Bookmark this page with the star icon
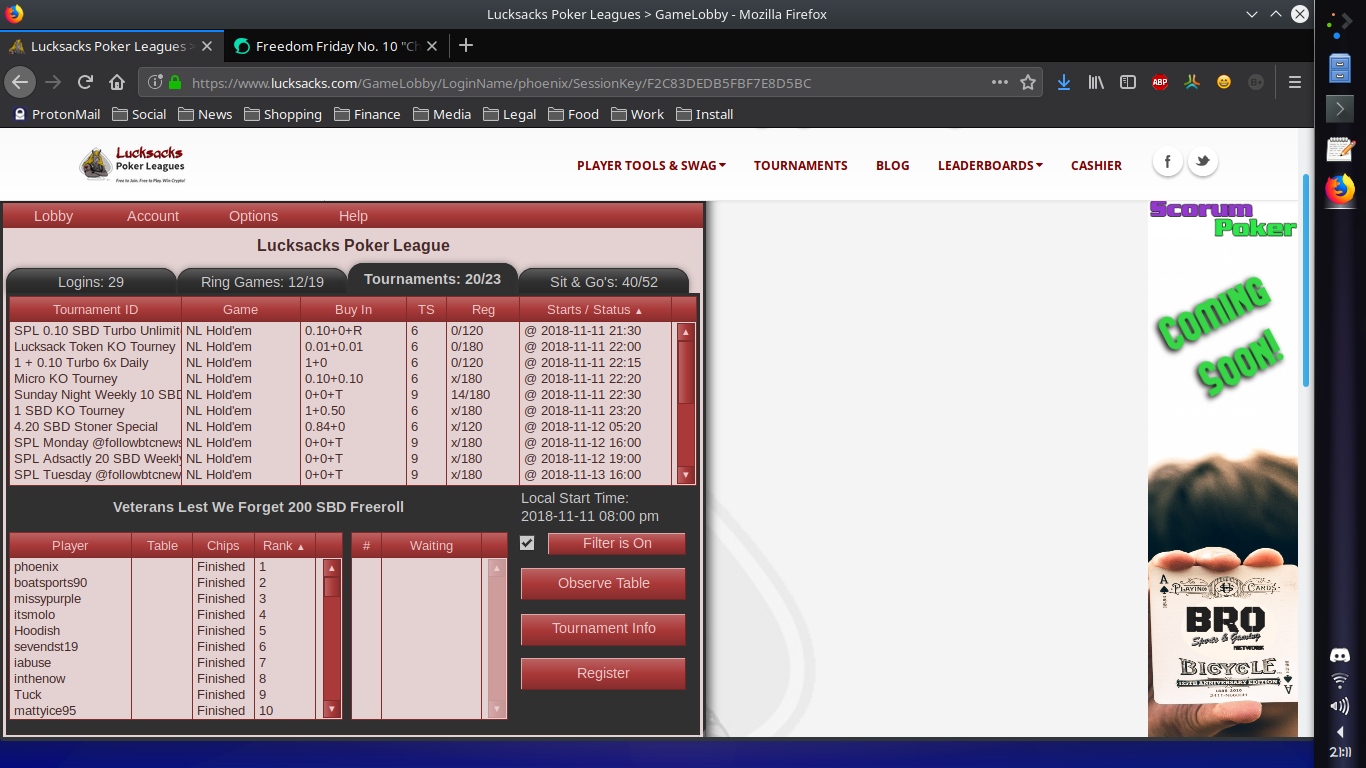 click(x=1028, y=82)
